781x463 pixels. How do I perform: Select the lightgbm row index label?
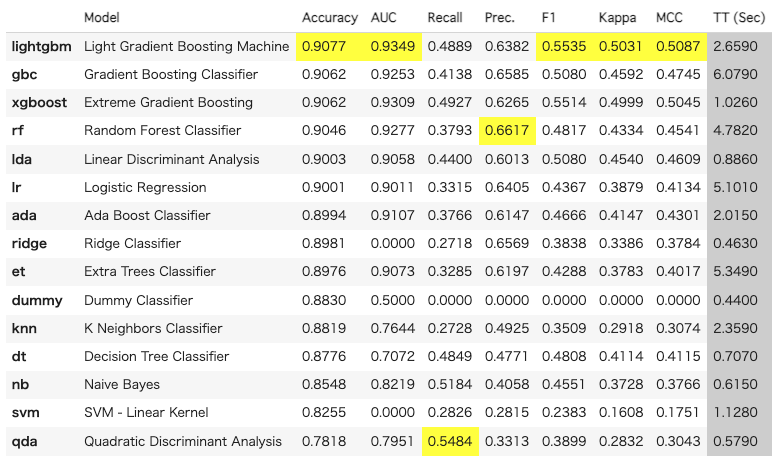pyautogui.click(x=41, y=46)
